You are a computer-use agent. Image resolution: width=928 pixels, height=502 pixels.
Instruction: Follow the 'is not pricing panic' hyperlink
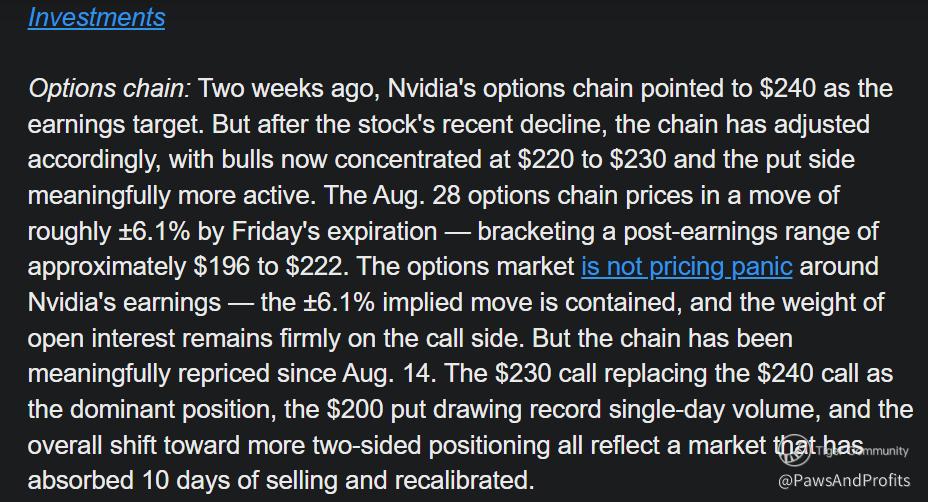pyautogui.click(x=687, y=266)
